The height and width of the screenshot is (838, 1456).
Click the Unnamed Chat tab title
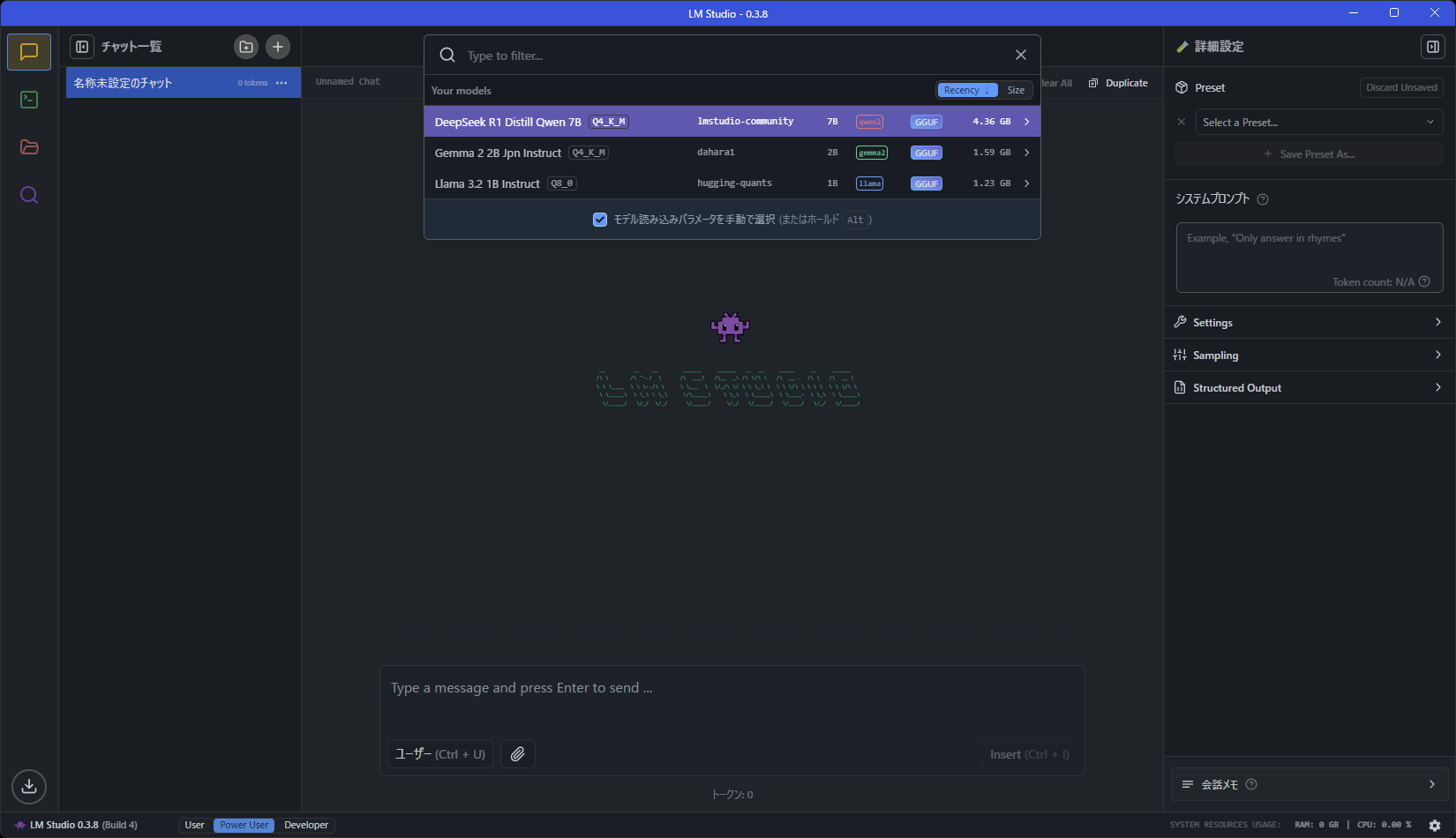348,82
